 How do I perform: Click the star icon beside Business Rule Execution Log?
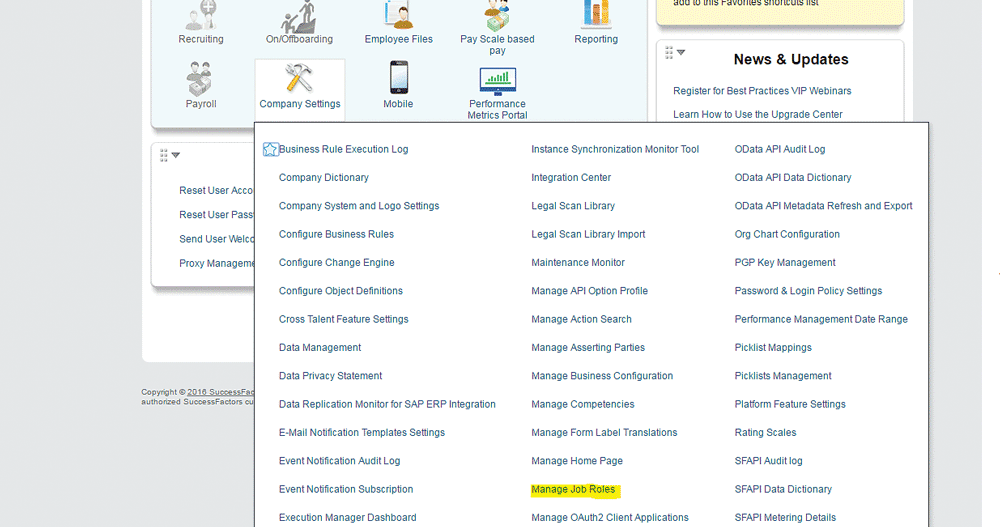270,149
